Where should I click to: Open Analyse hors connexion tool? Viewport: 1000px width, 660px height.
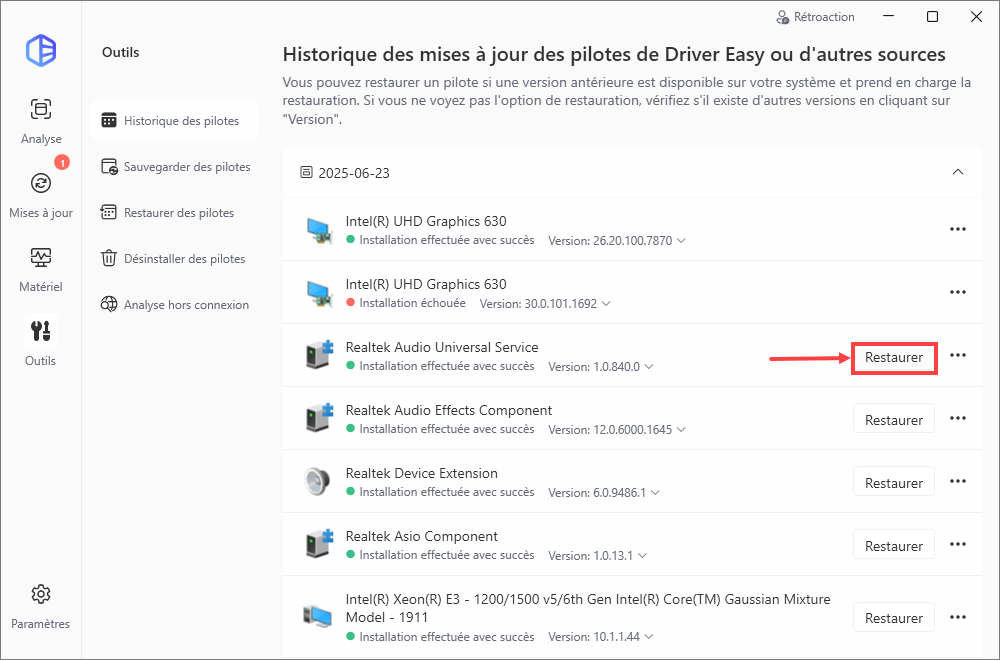coord(175,304)
